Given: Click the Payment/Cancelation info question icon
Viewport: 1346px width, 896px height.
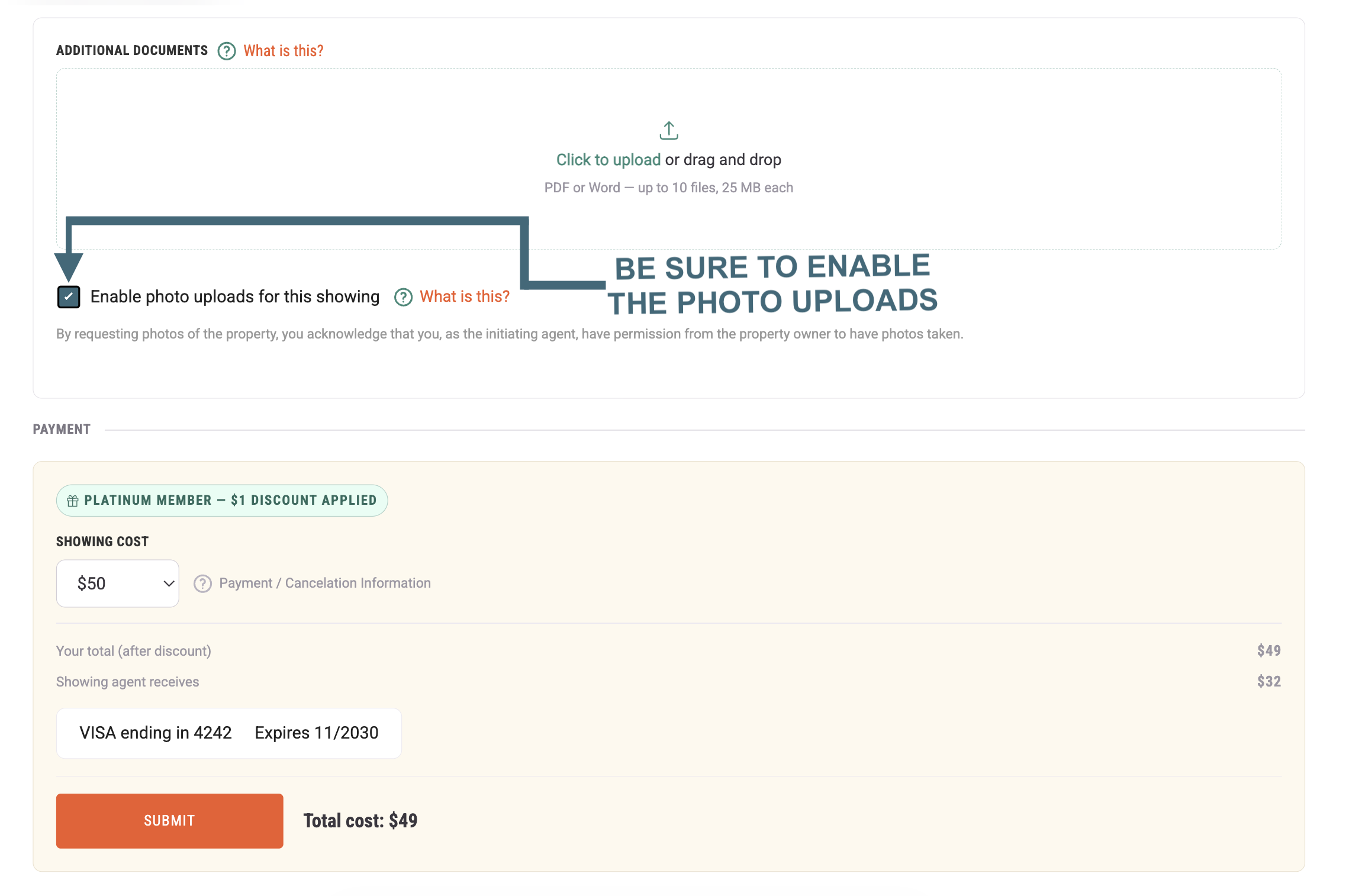Looking at the screenshot, I should 202,584.
